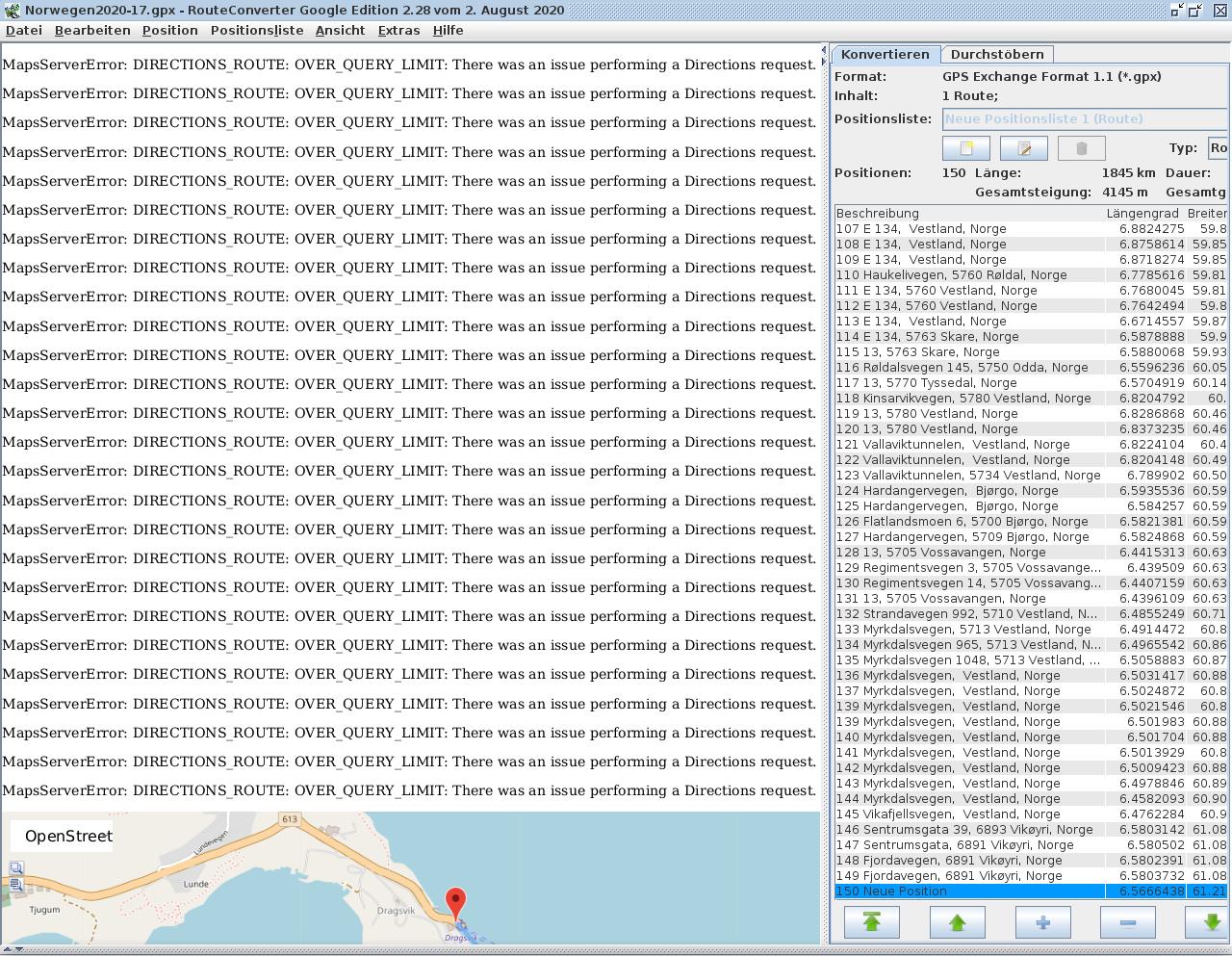Add a new position with the plus button
The height and width of the screenshot is (956, 1232).
(x=1042, y=922)
